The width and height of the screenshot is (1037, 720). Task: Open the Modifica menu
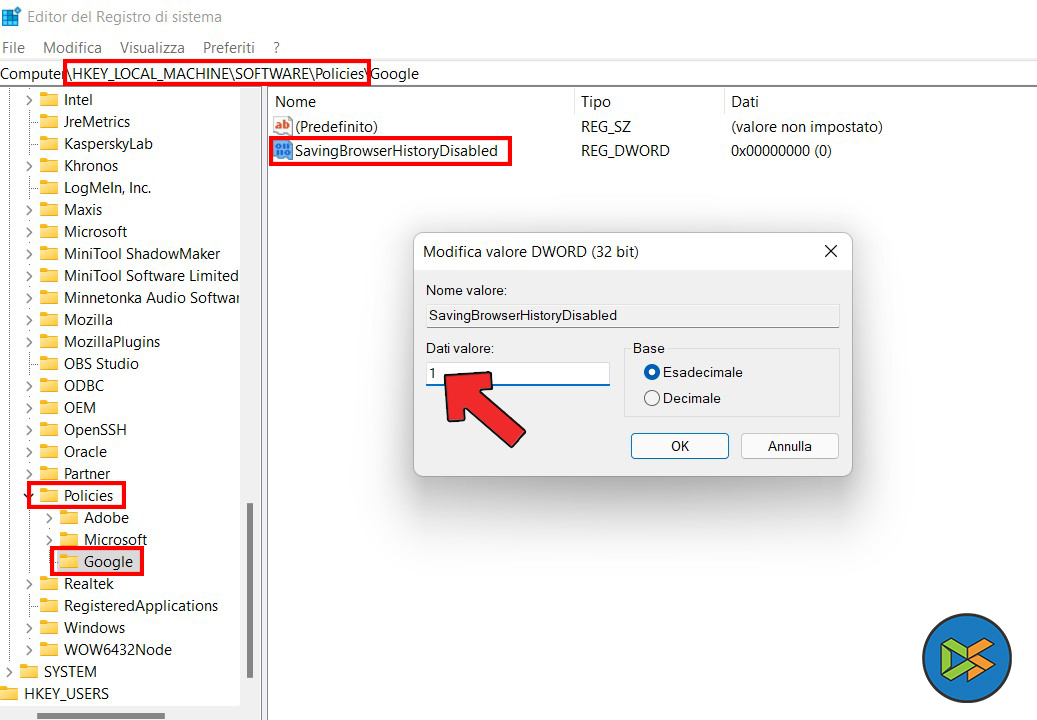tap(72, 48)
